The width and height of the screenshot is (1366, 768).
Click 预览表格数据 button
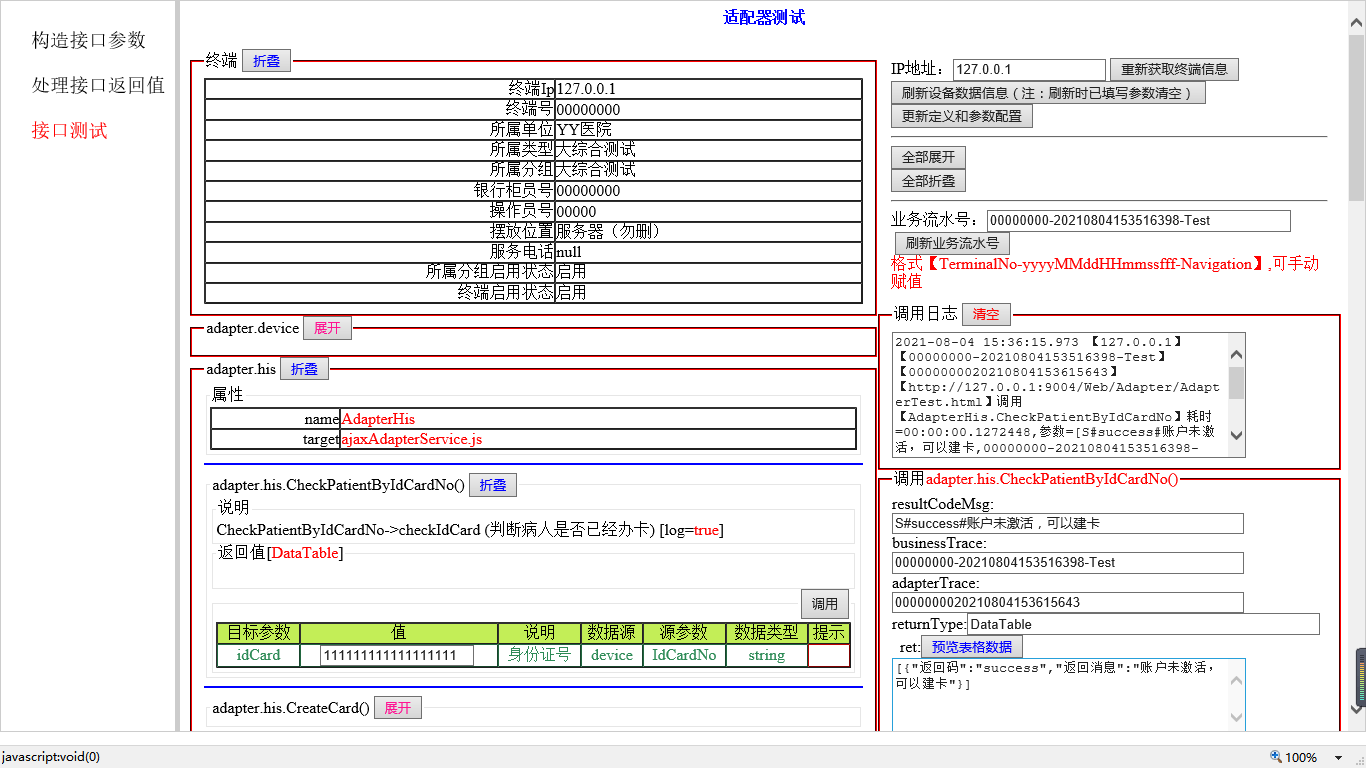coord(972,647)
